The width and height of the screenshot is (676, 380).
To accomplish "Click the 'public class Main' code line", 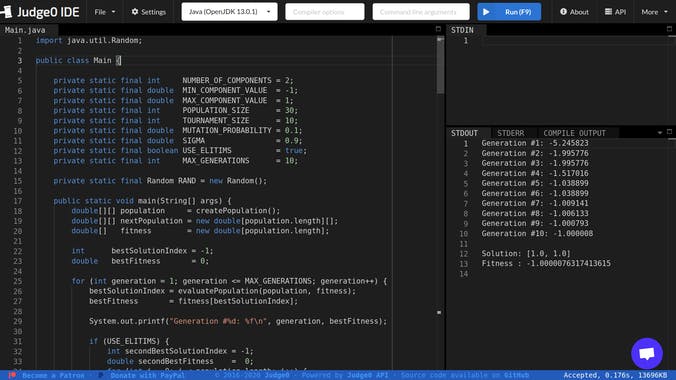I will [x=78, y=60].
